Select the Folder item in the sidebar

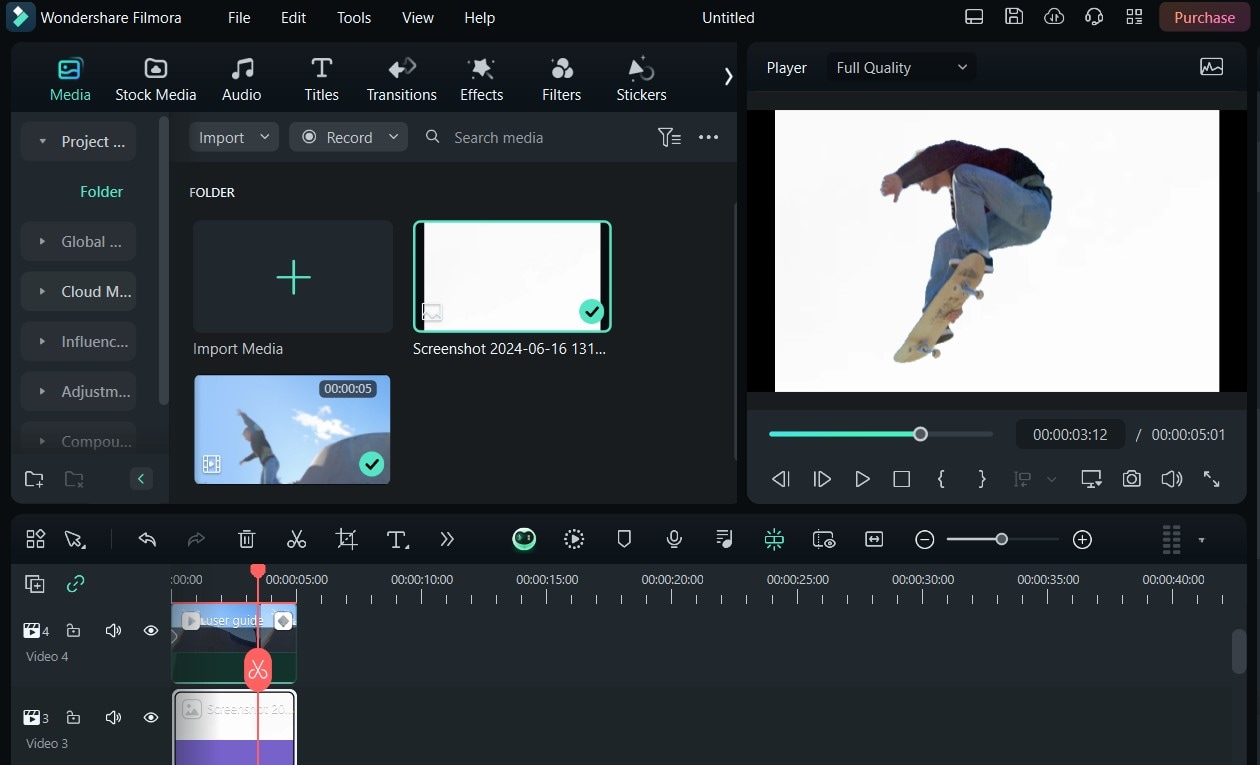101,191
